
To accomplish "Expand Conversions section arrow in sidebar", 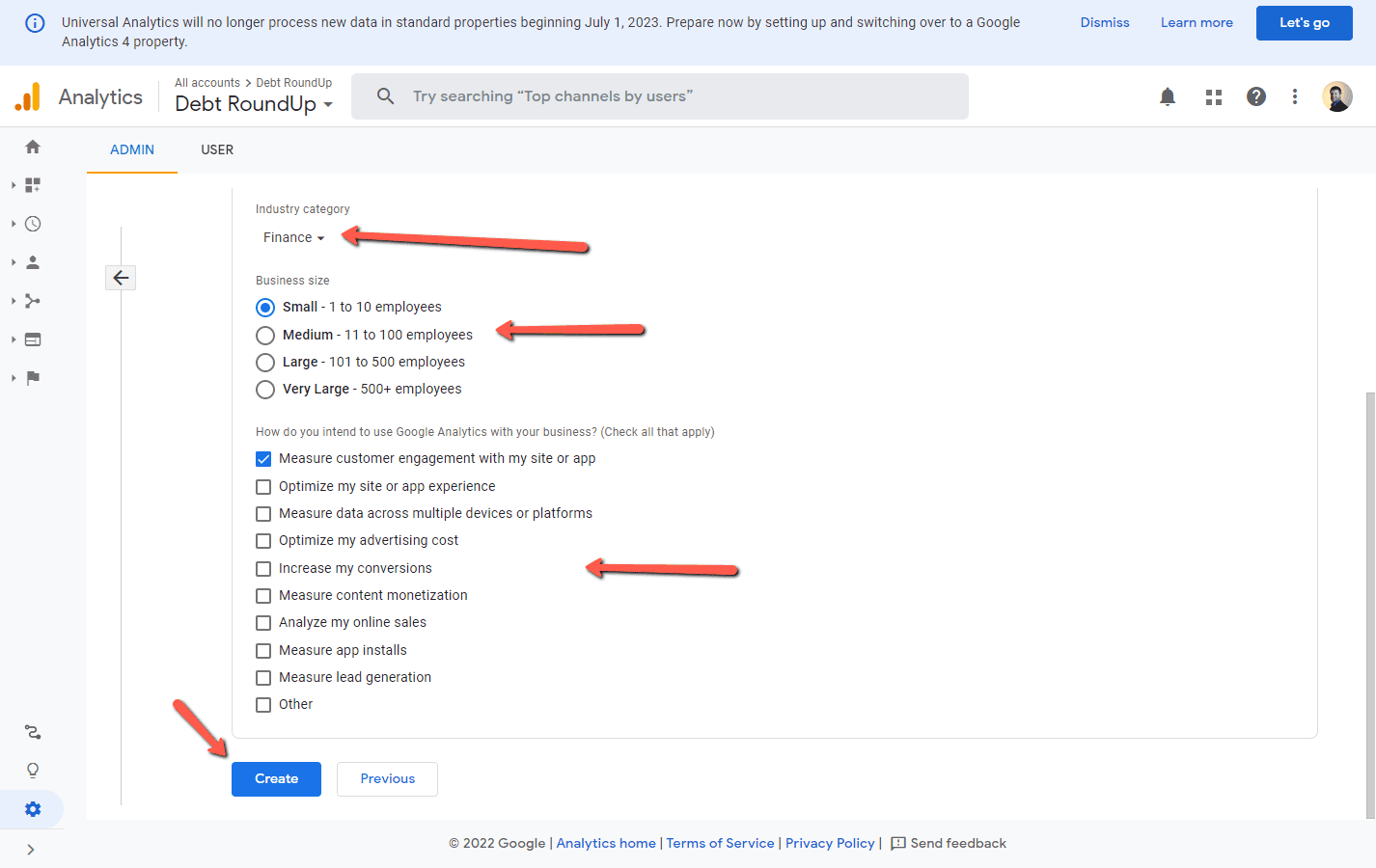I will [14, 378].
